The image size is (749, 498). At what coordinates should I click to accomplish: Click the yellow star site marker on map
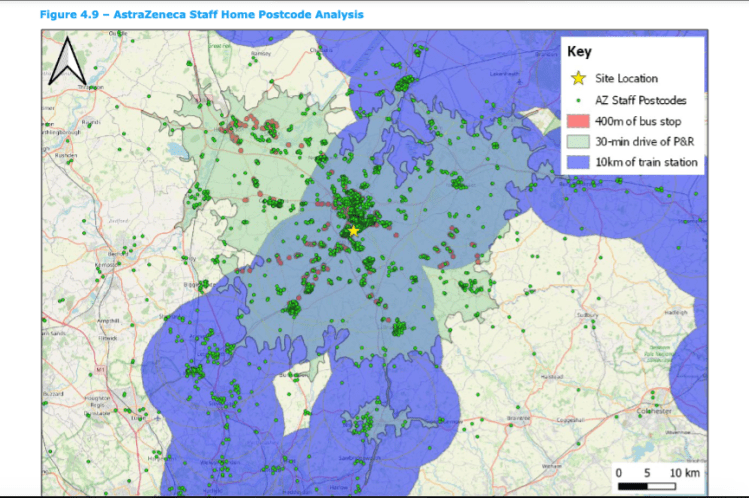[353, 230]
